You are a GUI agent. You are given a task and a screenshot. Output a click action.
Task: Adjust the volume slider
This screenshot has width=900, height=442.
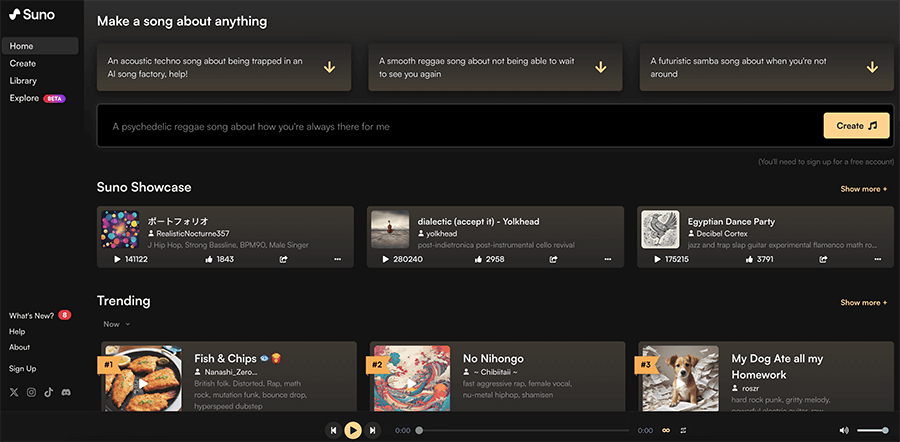(872, 431)
